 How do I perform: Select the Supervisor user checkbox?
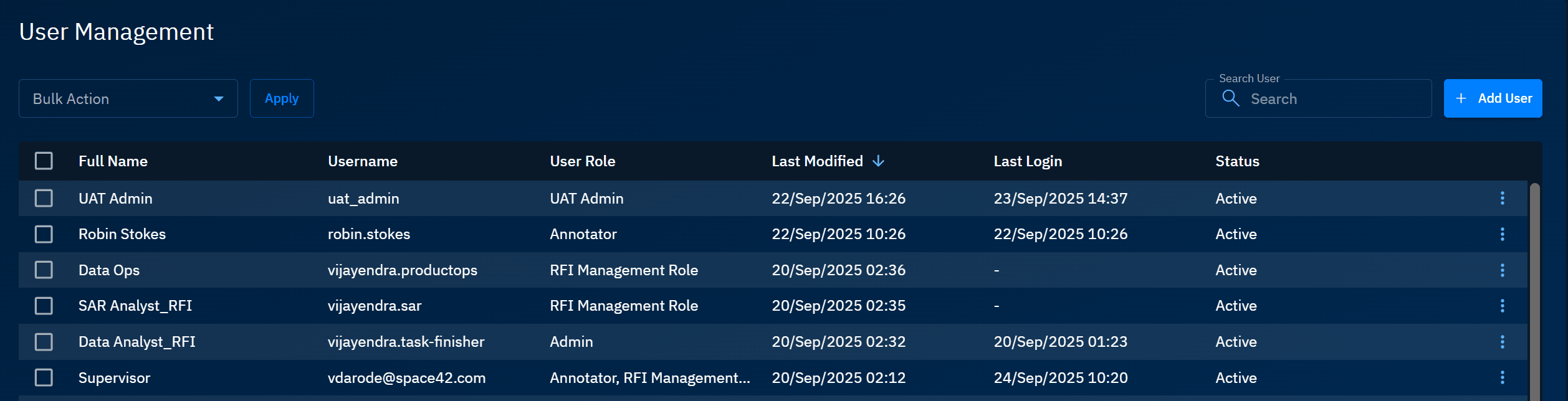pos(44,377)
